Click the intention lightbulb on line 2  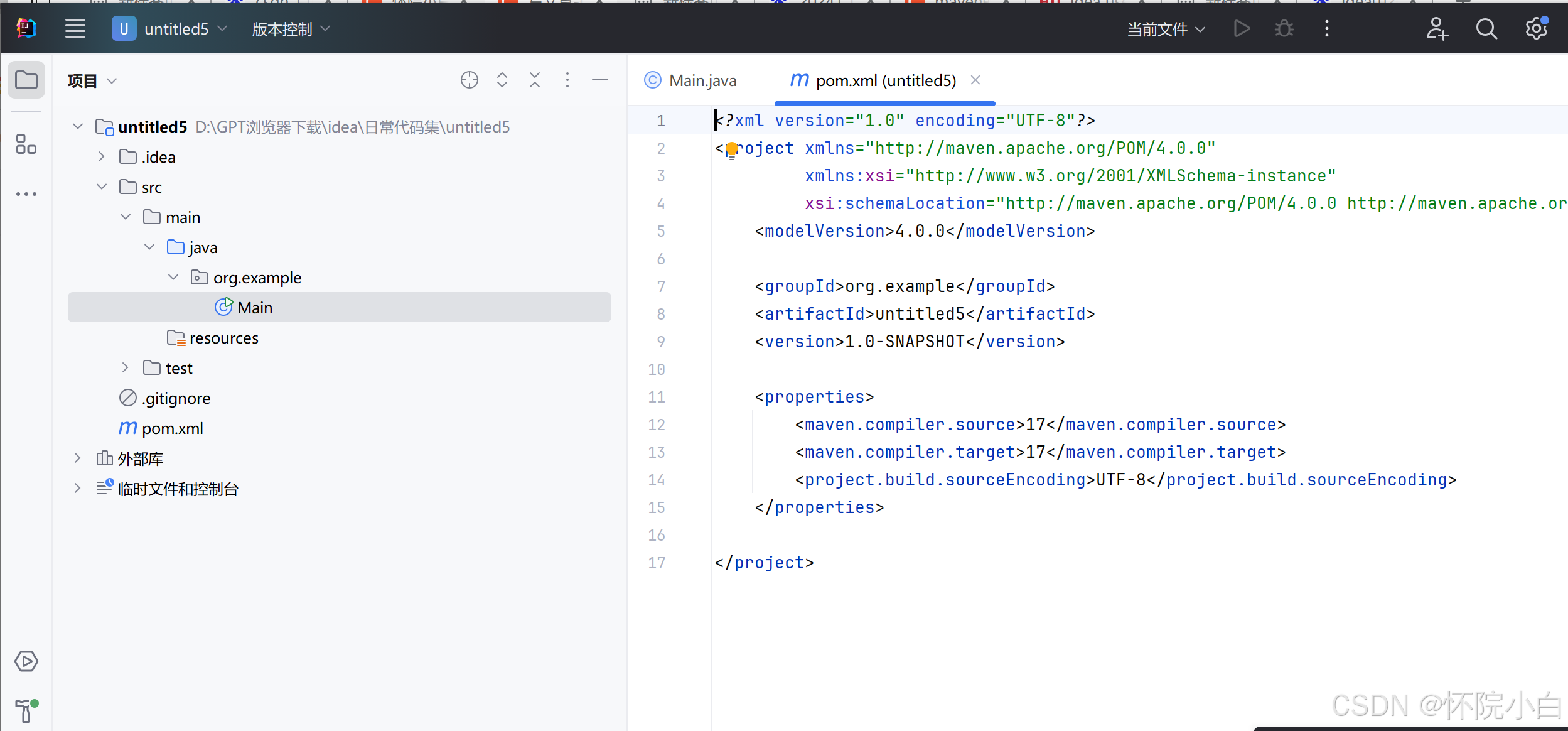731,149
